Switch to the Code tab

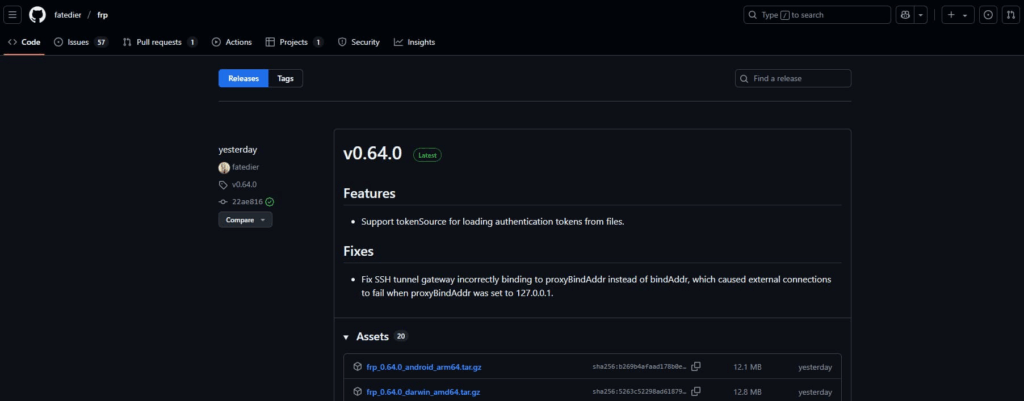(x=24, y=42)
